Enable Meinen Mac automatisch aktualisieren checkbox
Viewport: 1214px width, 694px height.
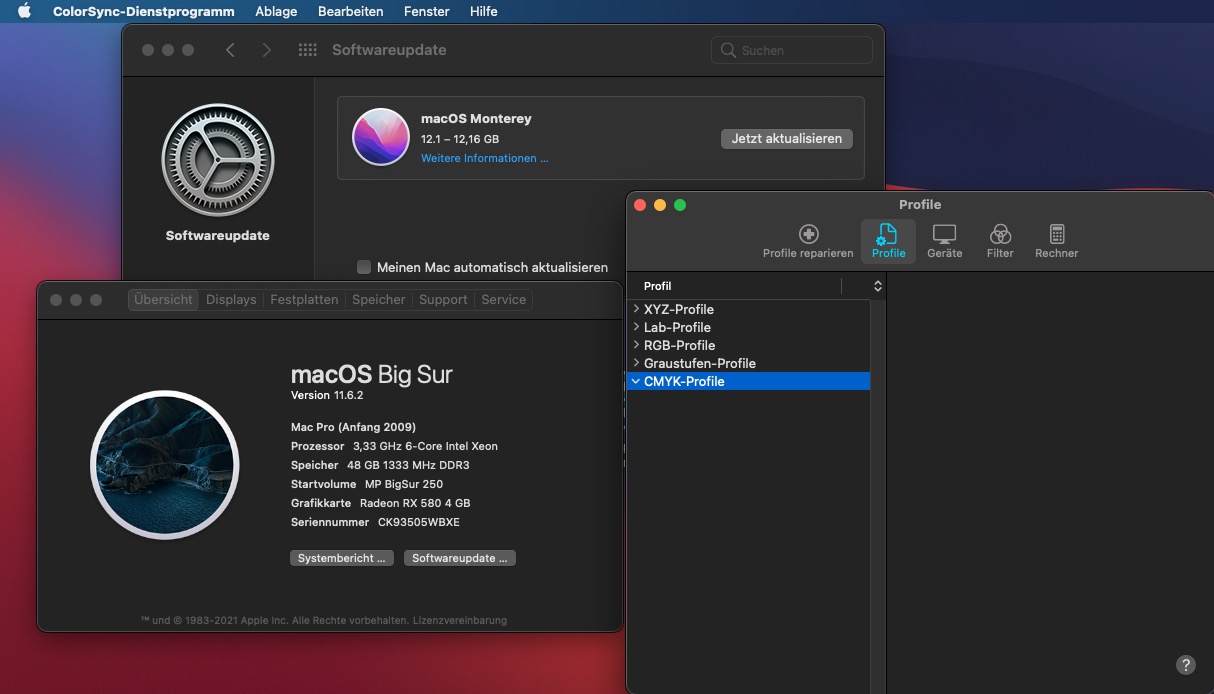click(365, 267)
